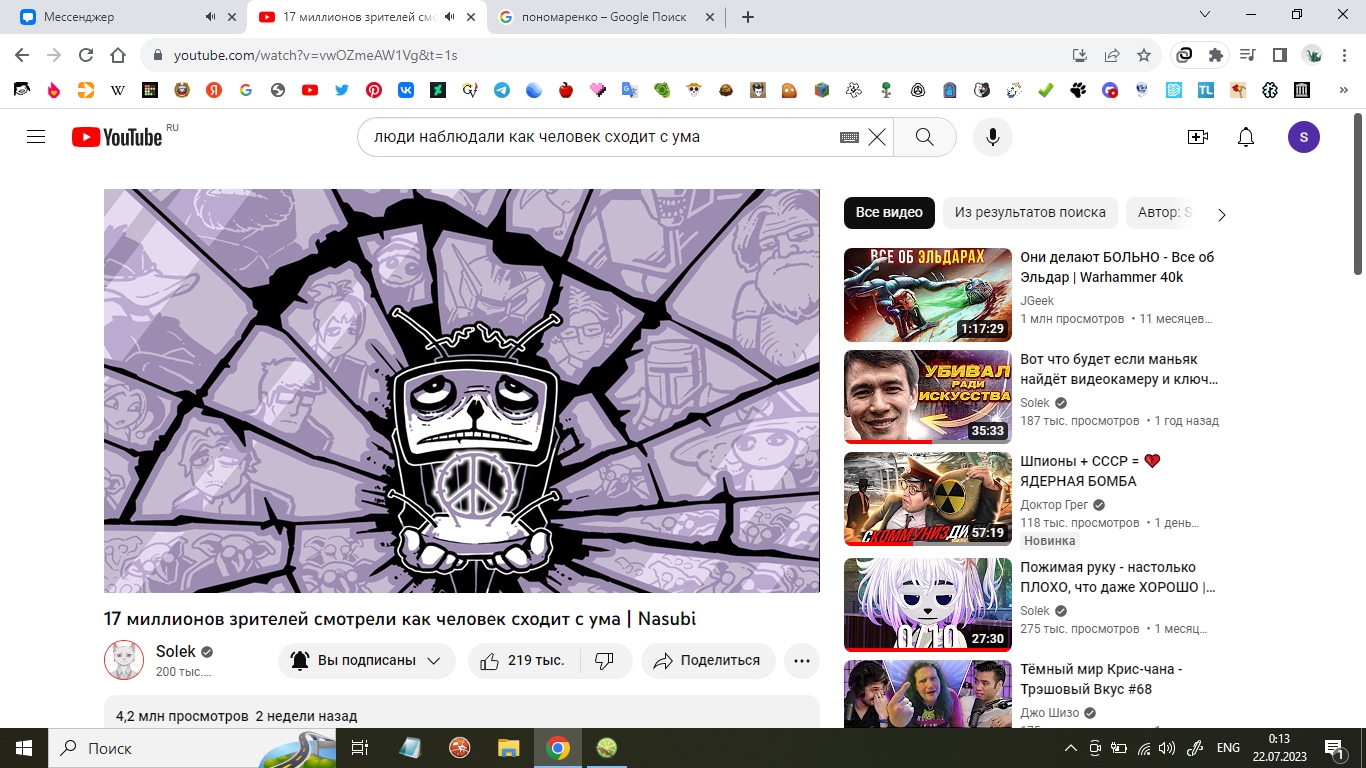Image resolution: width=1366 pixels, height=768 pixels.
Task: Open File Explorer from the taskbar
Action: [509, 748]
